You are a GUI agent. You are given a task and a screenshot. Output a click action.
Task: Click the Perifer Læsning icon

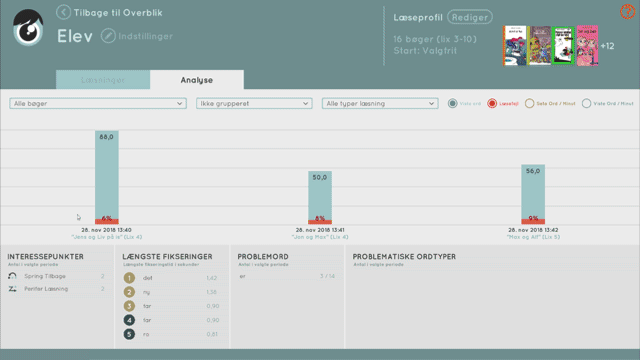coord(12,289)
